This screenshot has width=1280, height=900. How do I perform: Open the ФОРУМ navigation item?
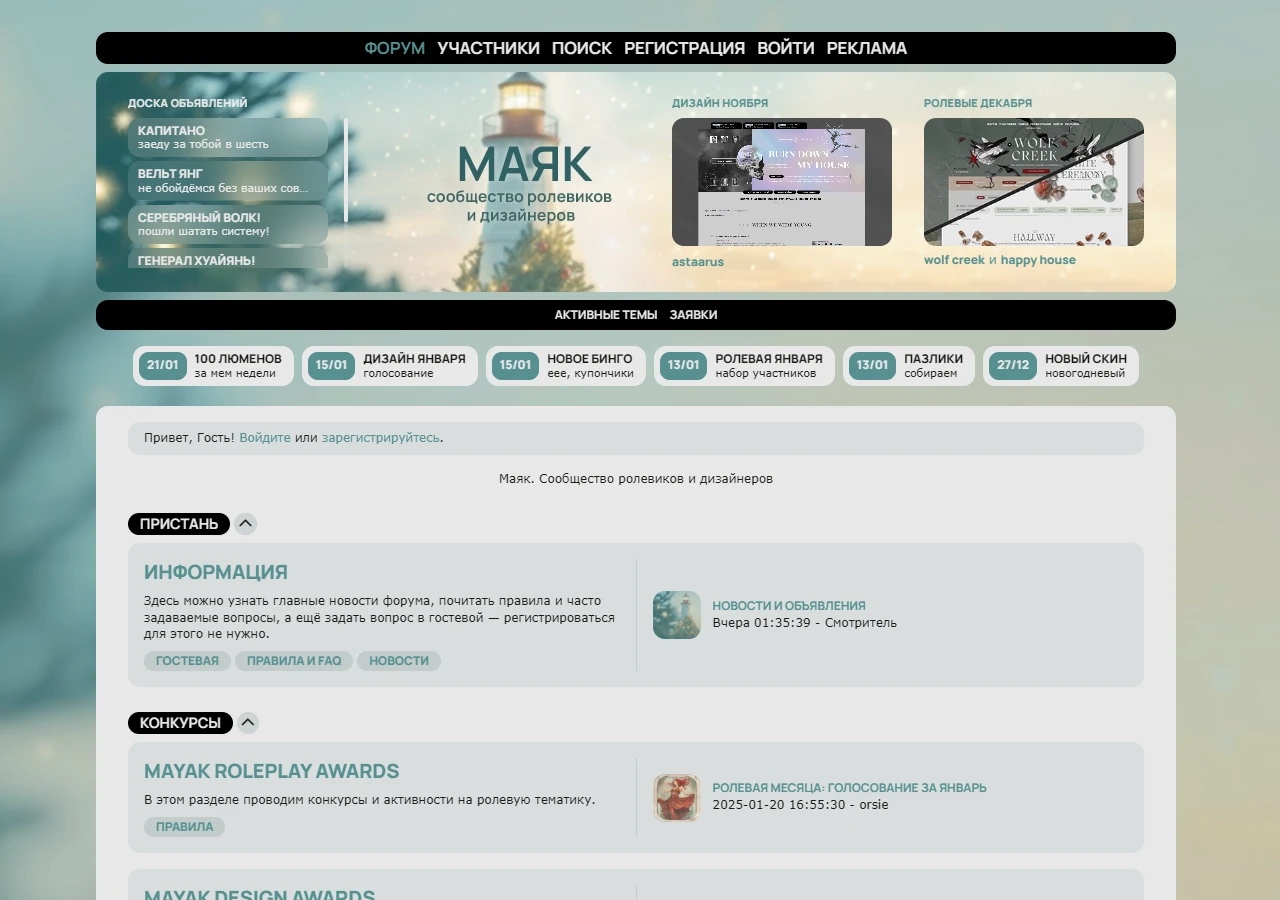(394, 48)
